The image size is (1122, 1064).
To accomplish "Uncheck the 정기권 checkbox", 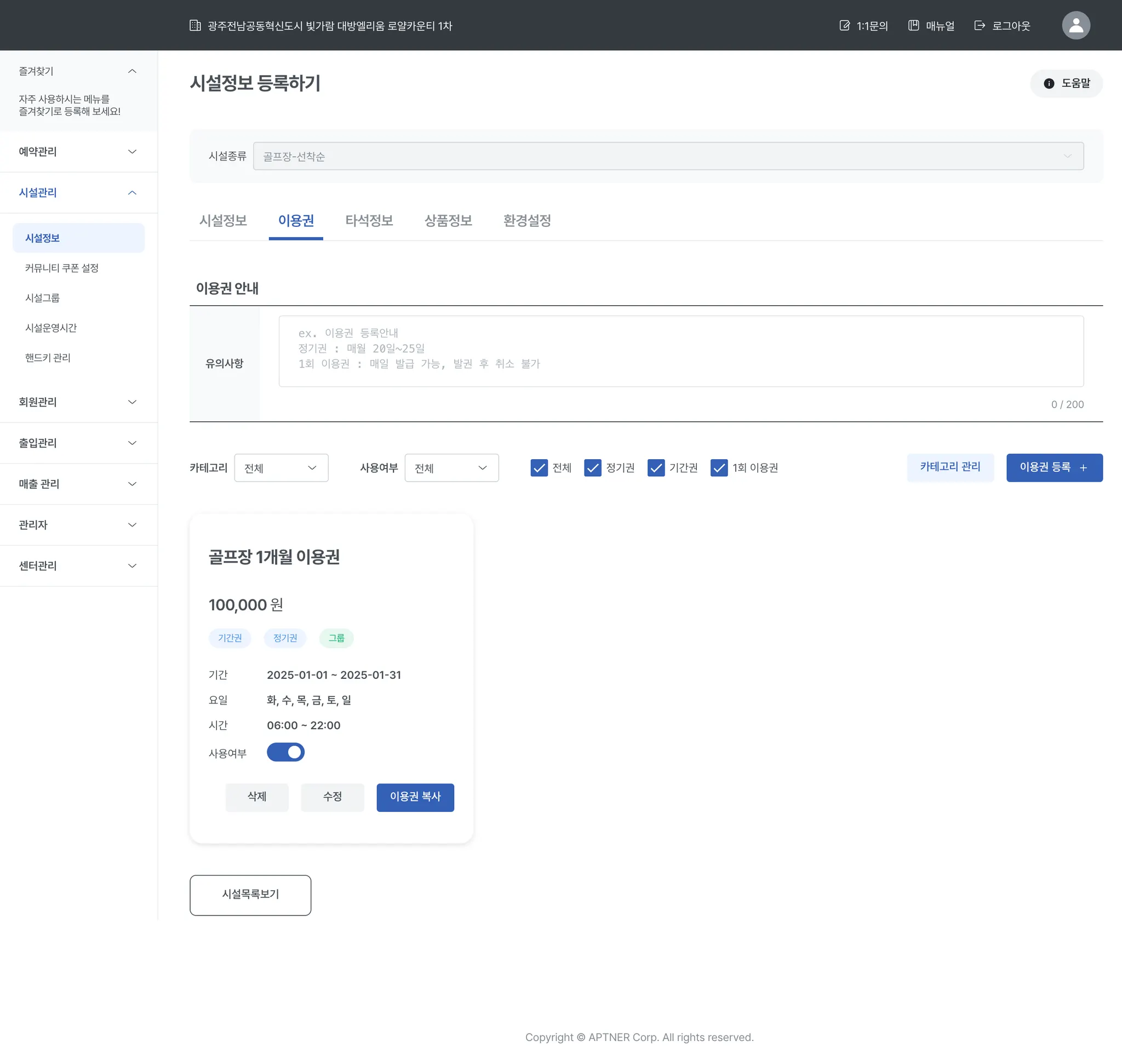I will (592, 468).
